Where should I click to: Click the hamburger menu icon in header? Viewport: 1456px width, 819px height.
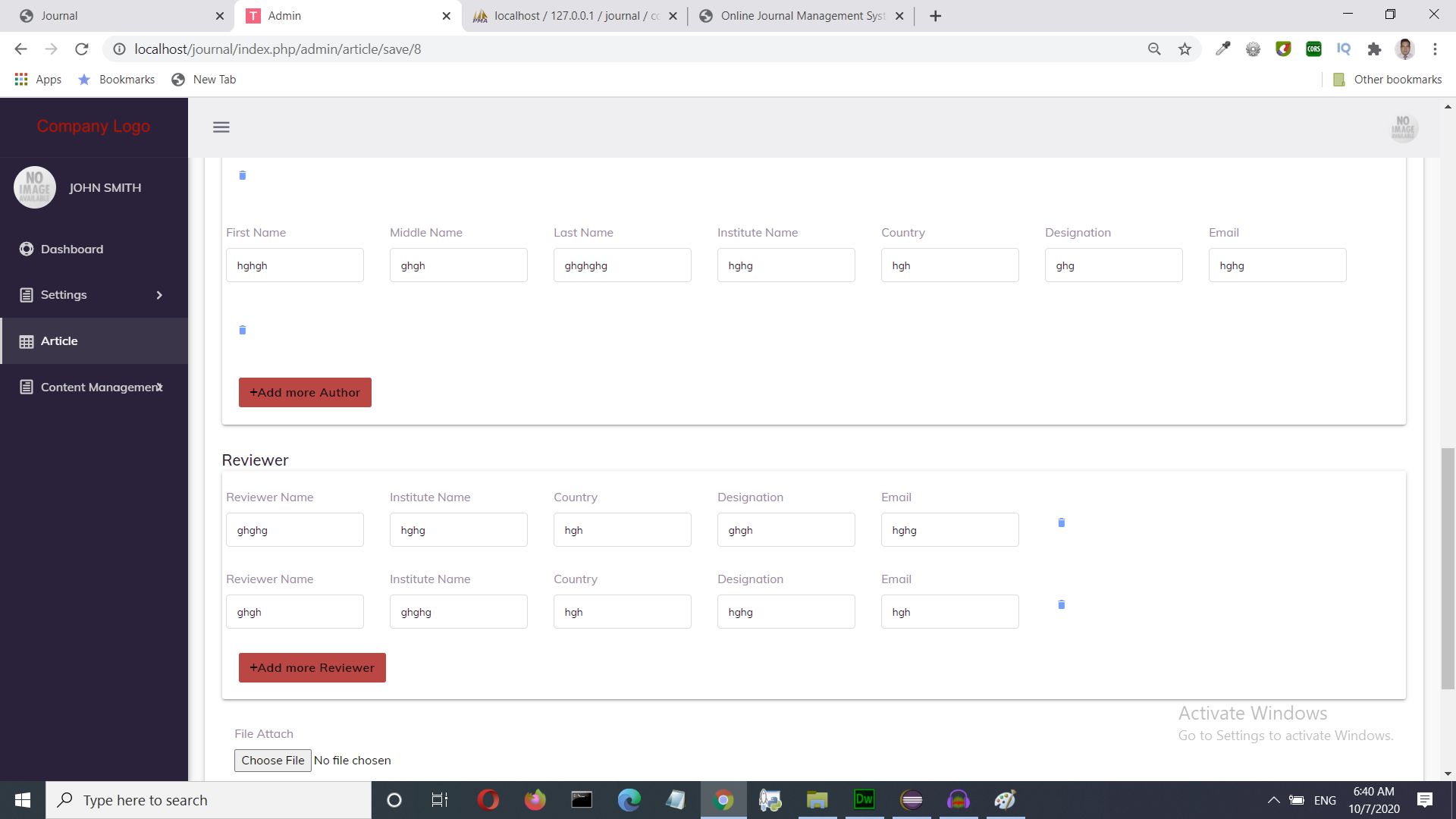221,127
